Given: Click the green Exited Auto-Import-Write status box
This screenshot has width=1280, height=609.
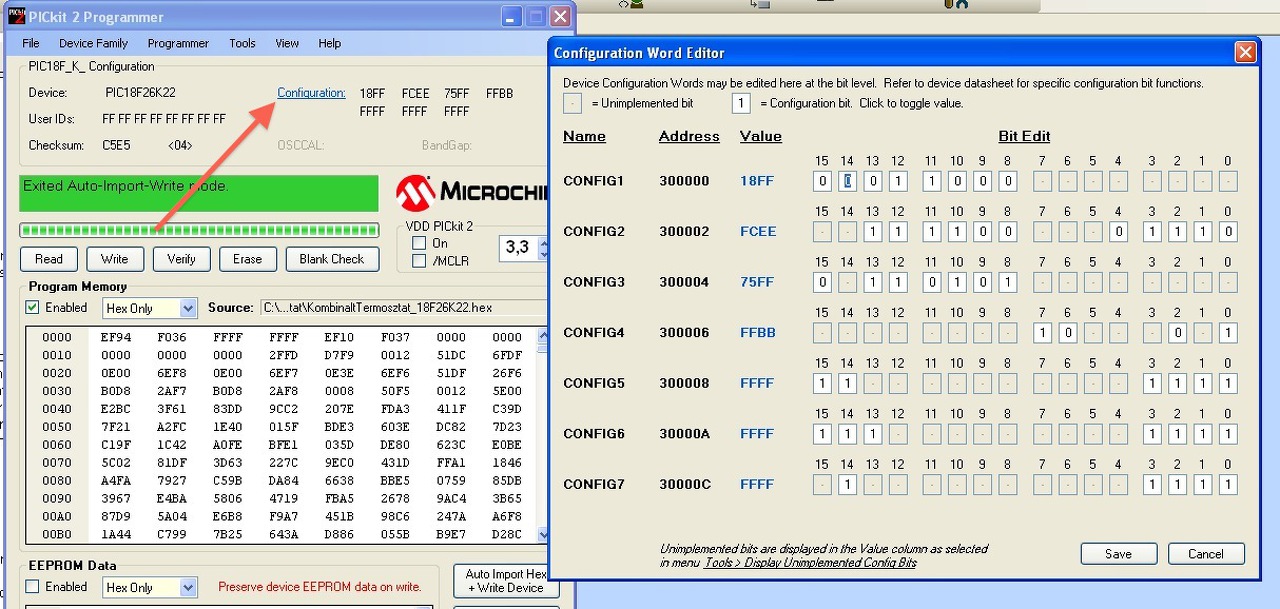Looking at the screenshot, I should [199, 193].
